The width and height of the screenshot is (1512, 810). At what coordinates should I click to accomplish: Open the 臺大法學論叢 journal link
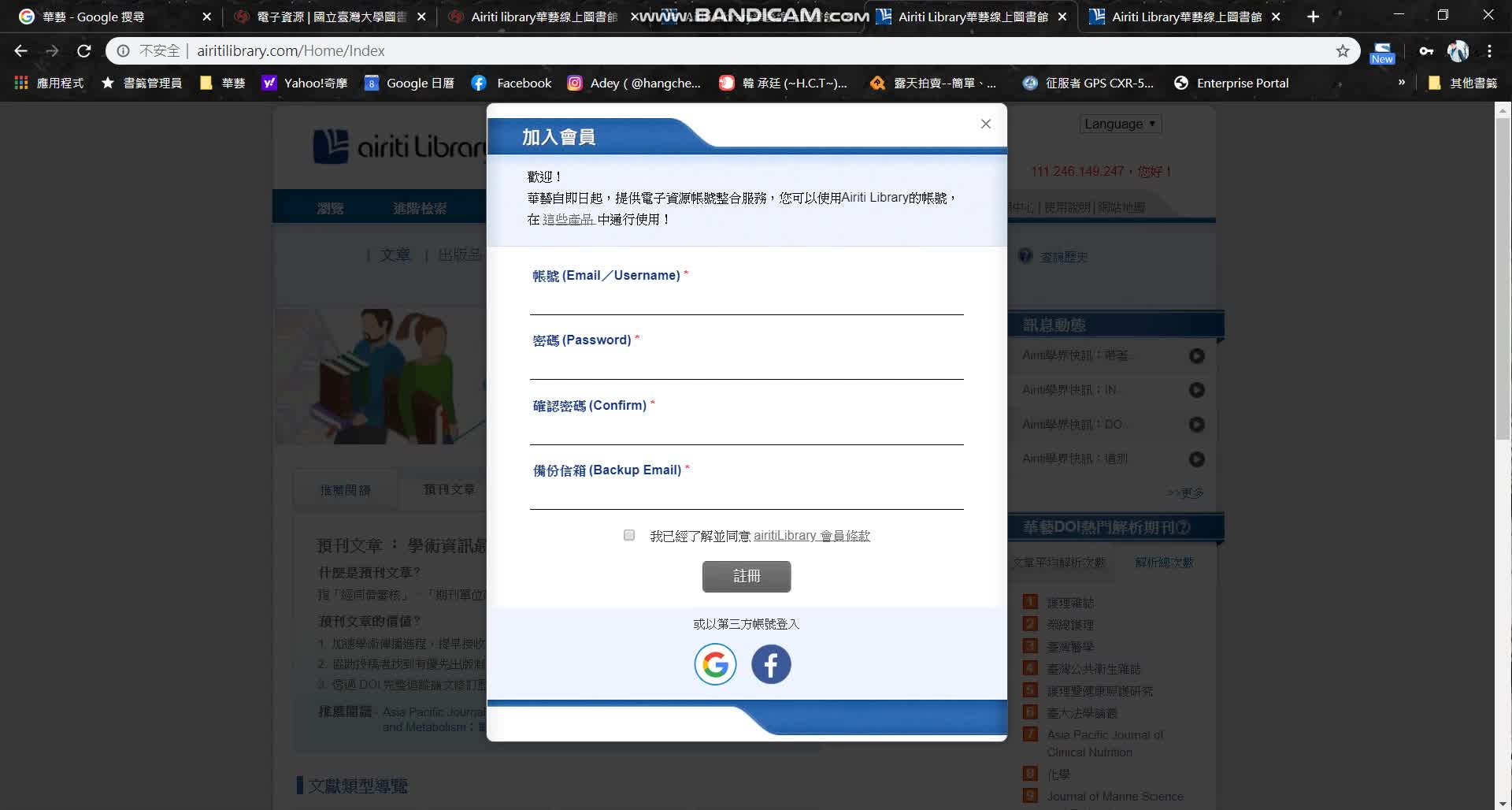coord(1082,713)
